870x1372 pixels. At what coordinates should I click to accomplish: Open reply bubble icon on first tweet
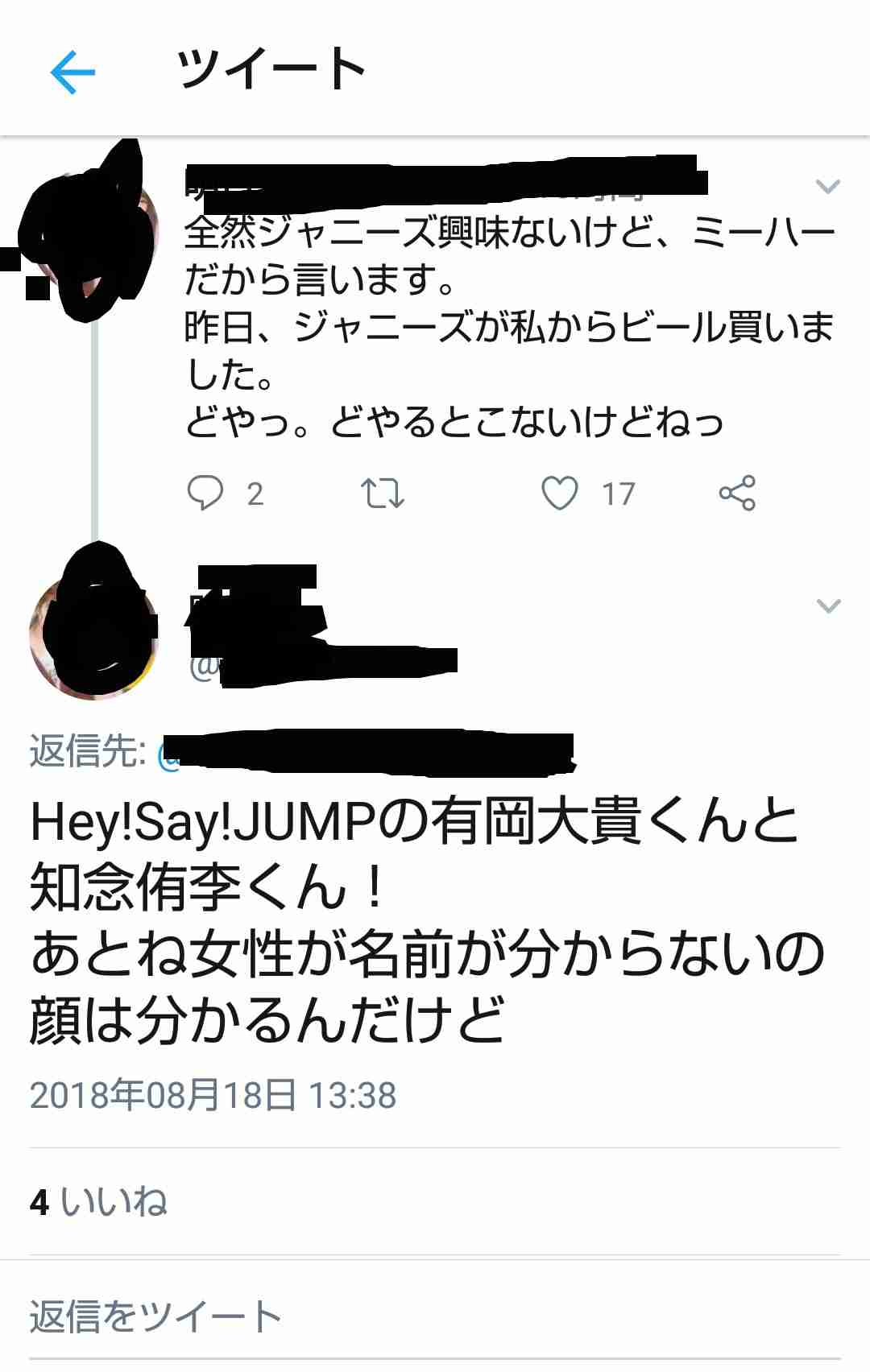pyautogui.click(x=205, y=493)
